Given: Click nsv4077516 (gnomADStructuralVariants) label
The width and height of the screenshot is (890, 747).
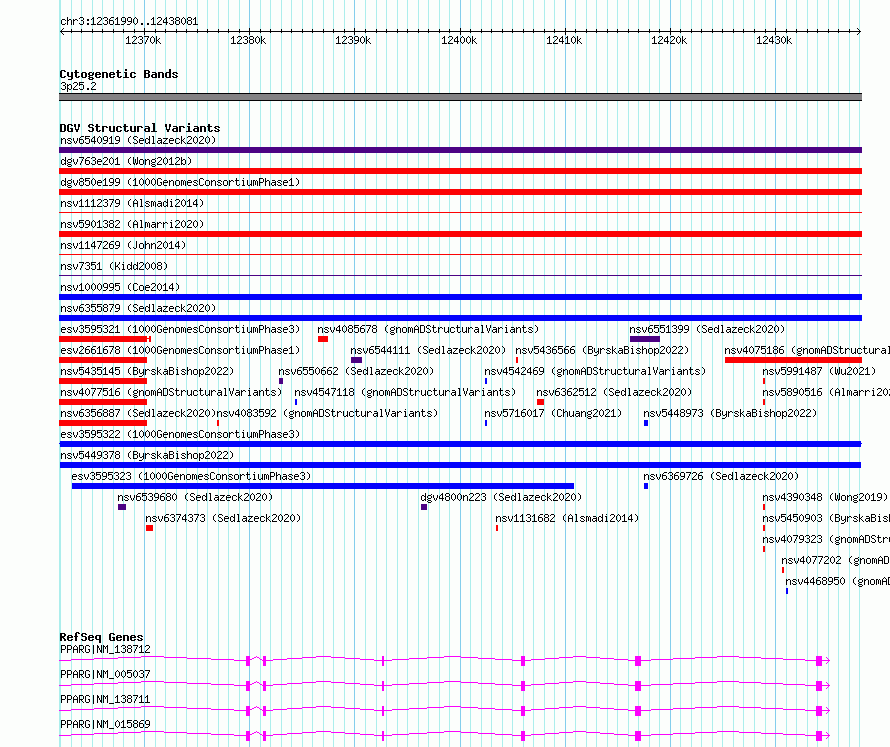Looking at the screenshot, I should point(171,392).
